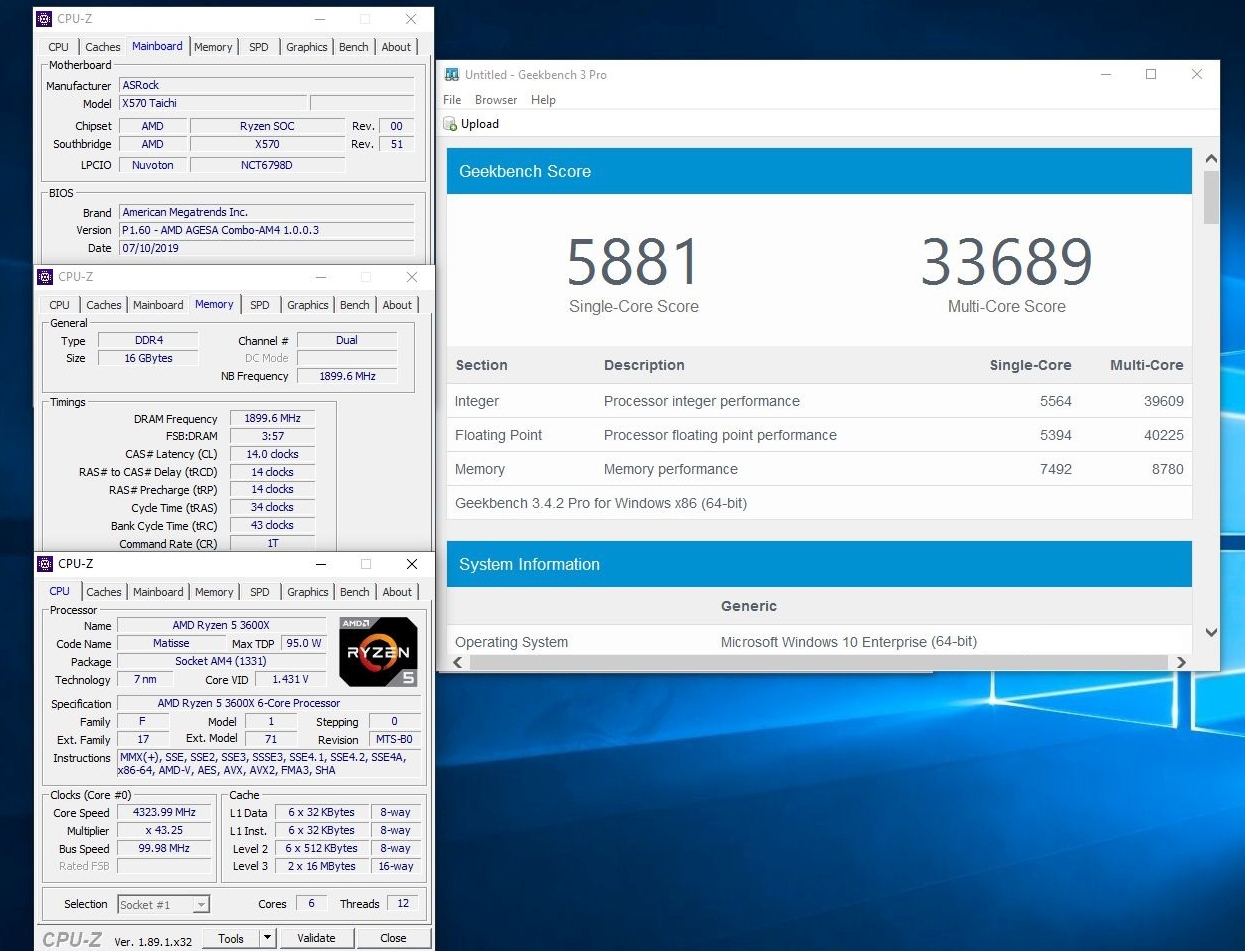Click the Validate button
Image resolution: width=1245 pixels, height=951 pixels.
point(316,938)
